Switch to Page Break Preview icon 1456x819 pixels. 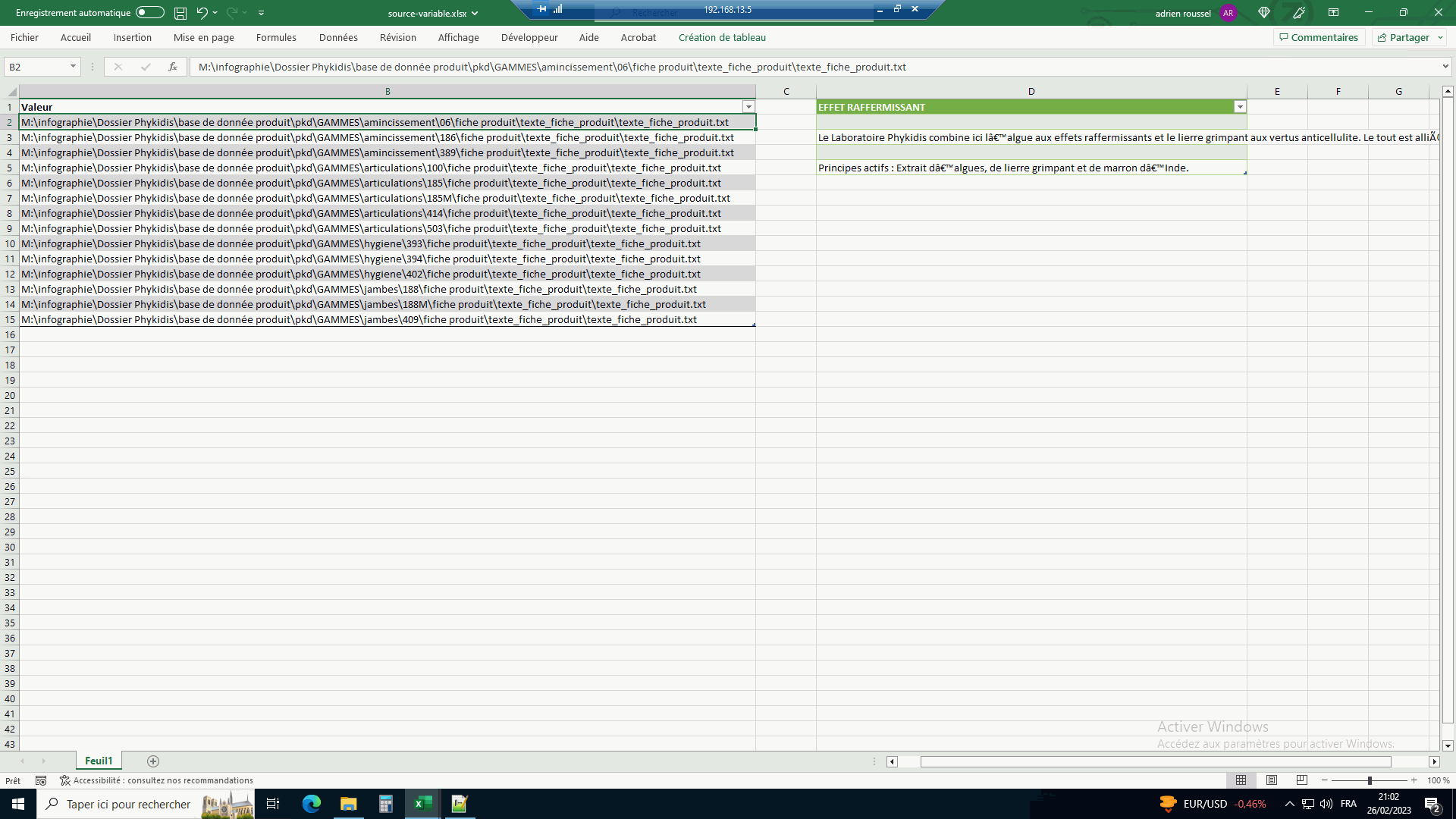(1302, 780)
